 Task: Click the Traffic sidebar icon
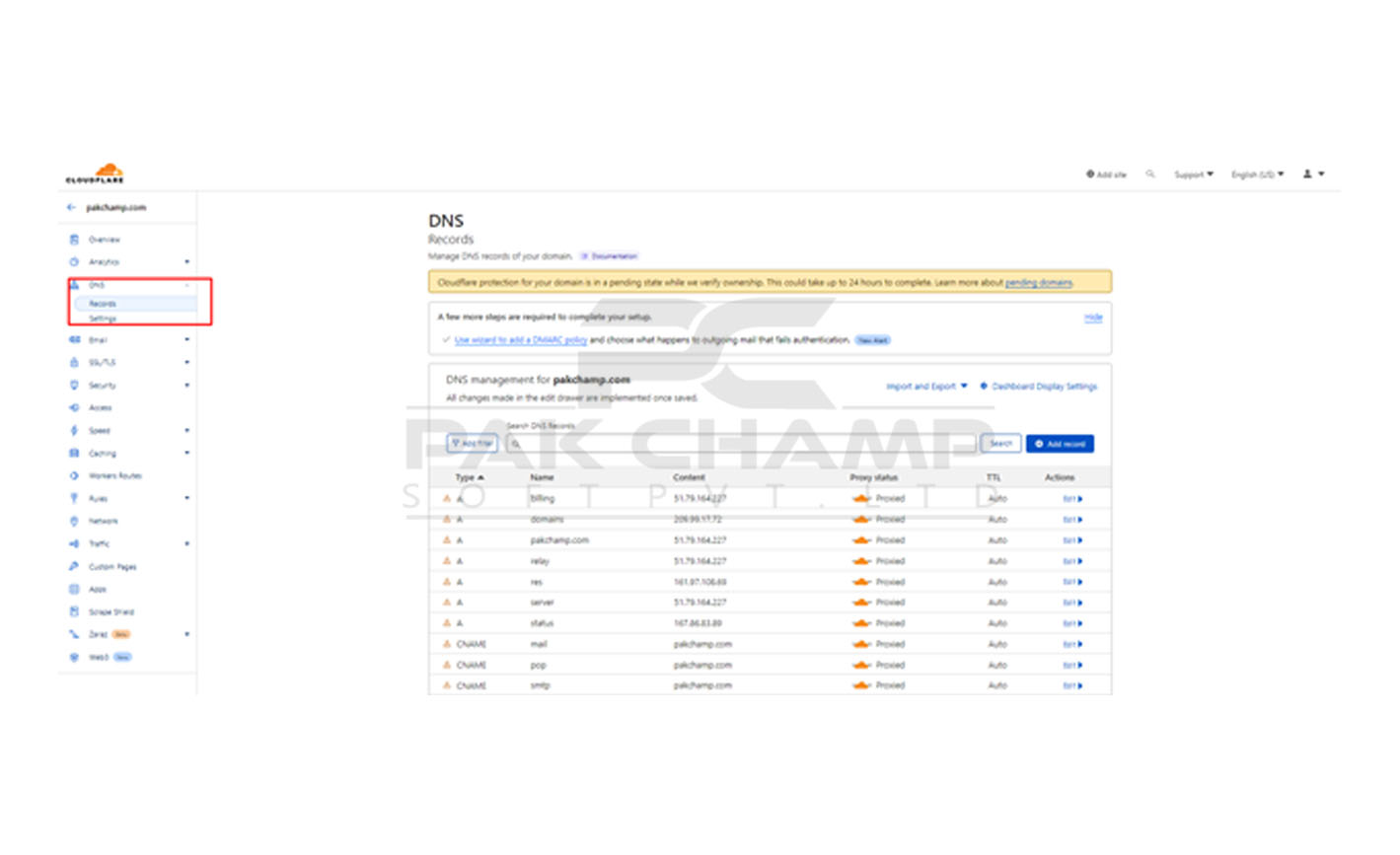[x=74, y=544]
